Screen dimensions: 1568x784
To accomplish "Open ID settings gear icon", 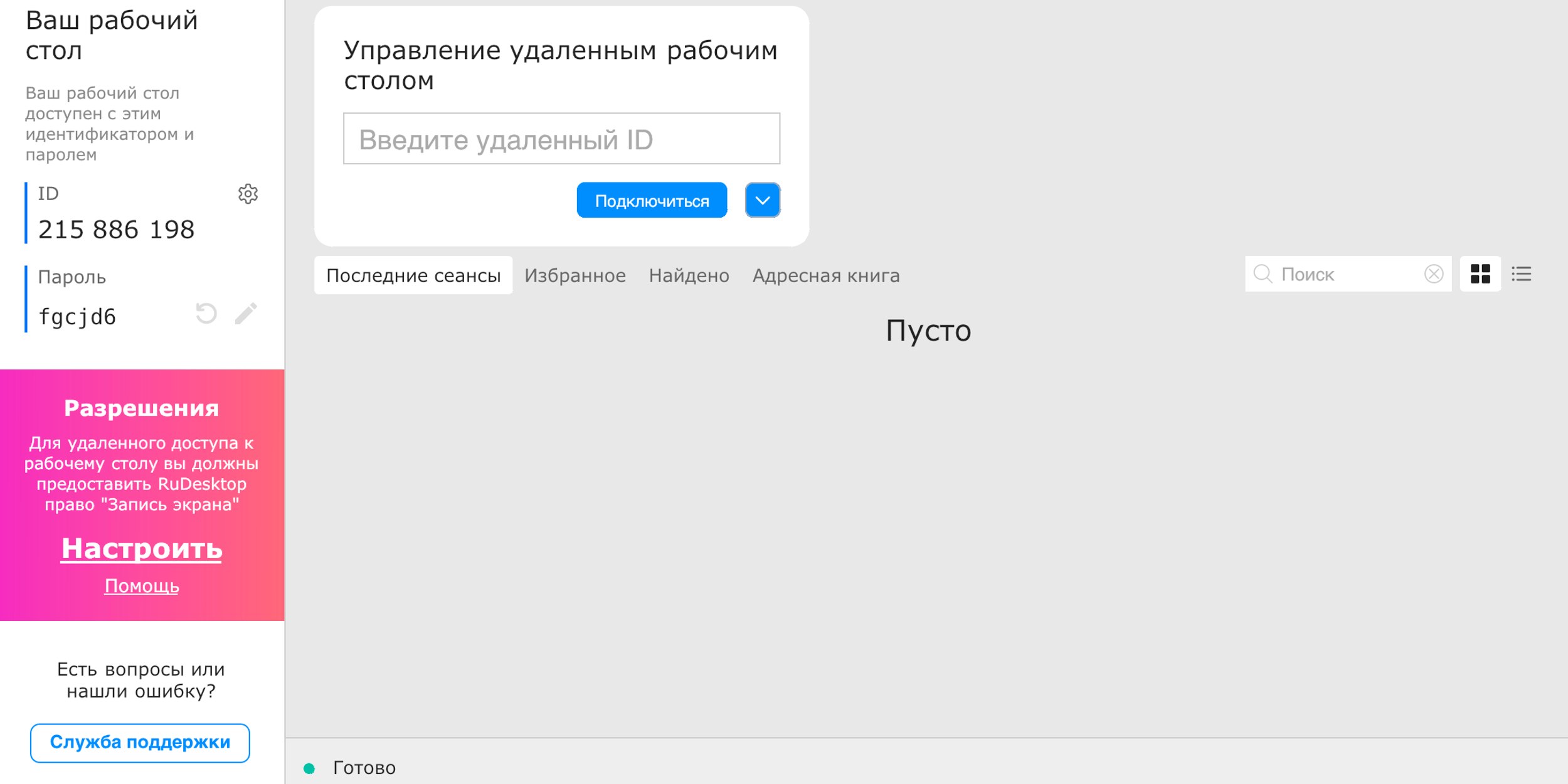I will click(248, 194).
